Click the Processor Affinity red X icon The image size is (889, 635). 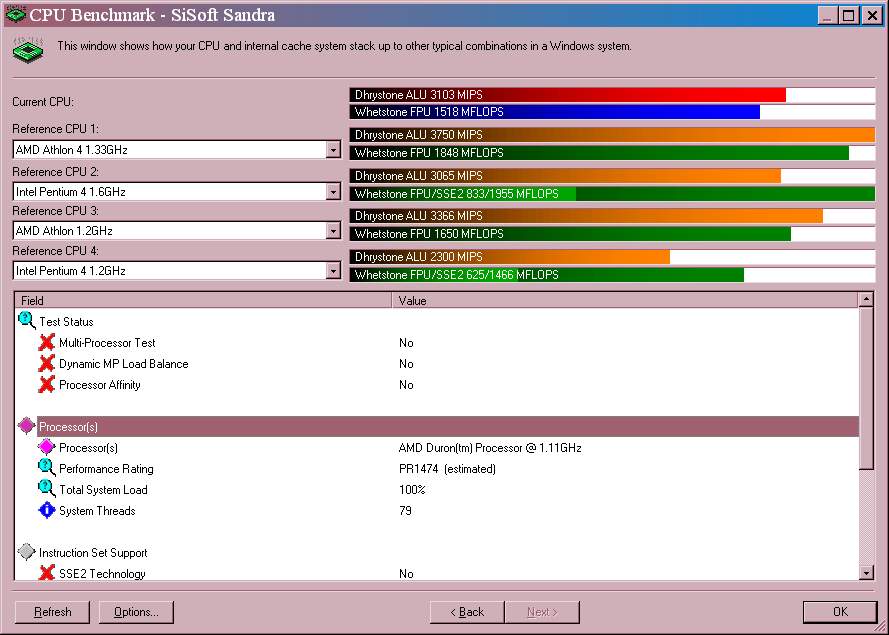[x=47, y=385]
